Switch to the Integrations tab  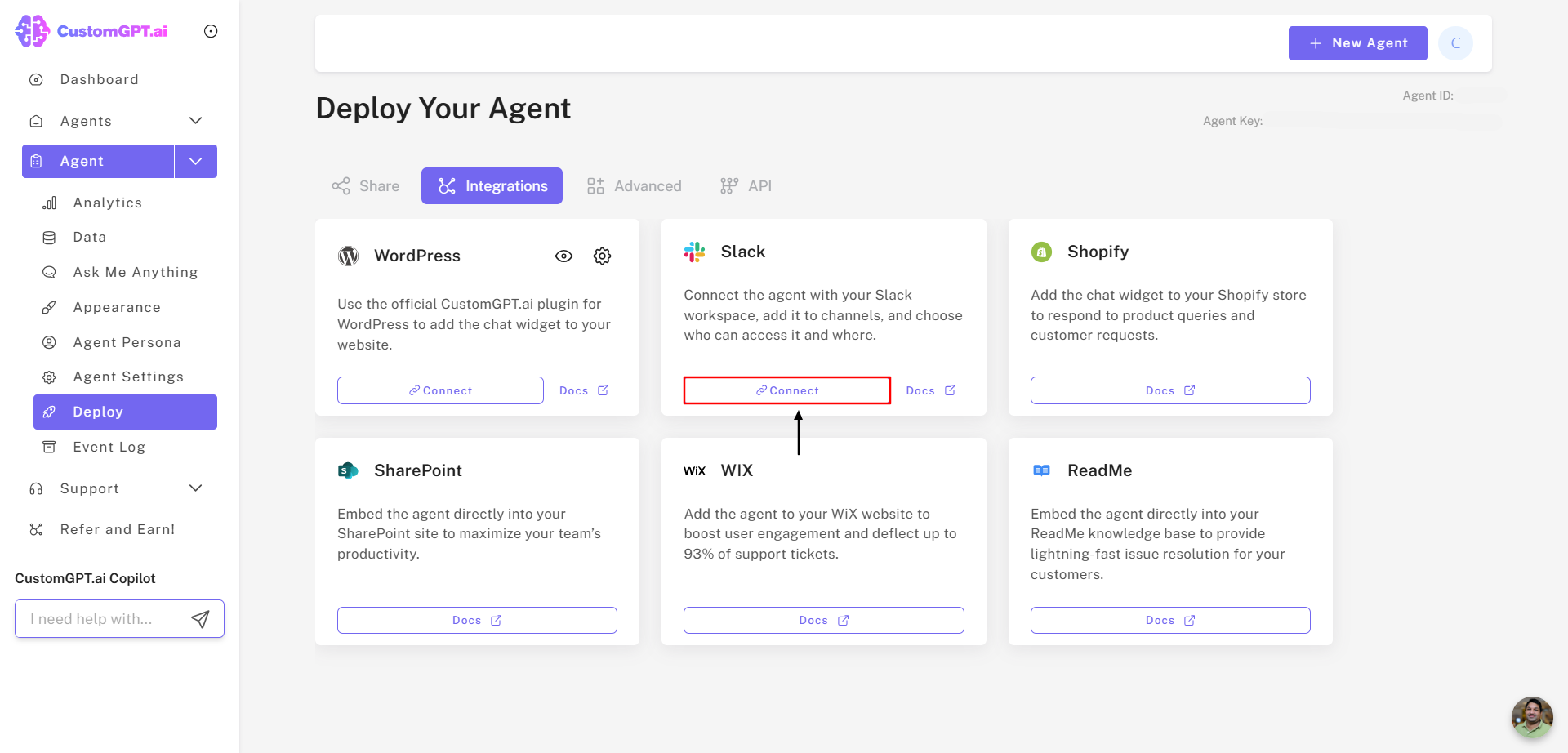tap(492, 186)
